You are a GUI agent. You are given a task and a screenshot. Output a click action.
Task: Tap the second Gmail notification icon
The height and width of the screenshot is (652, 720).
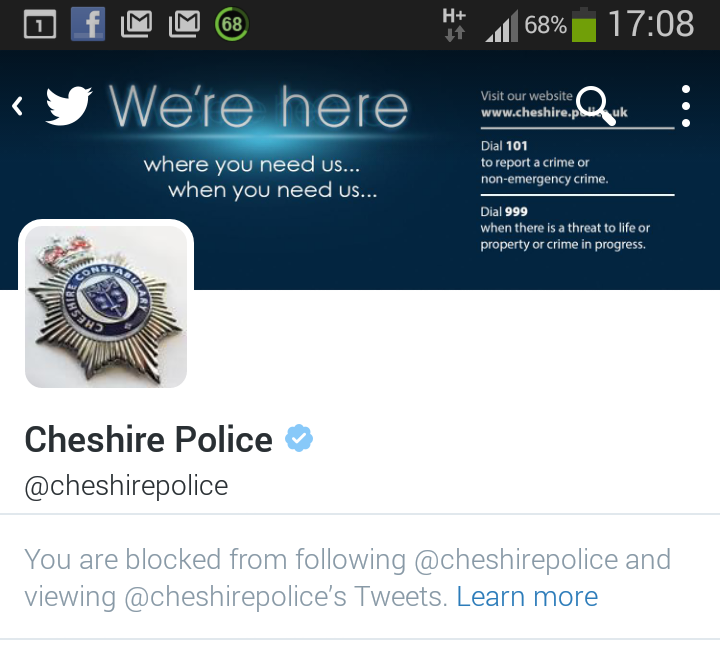[184, 24]
